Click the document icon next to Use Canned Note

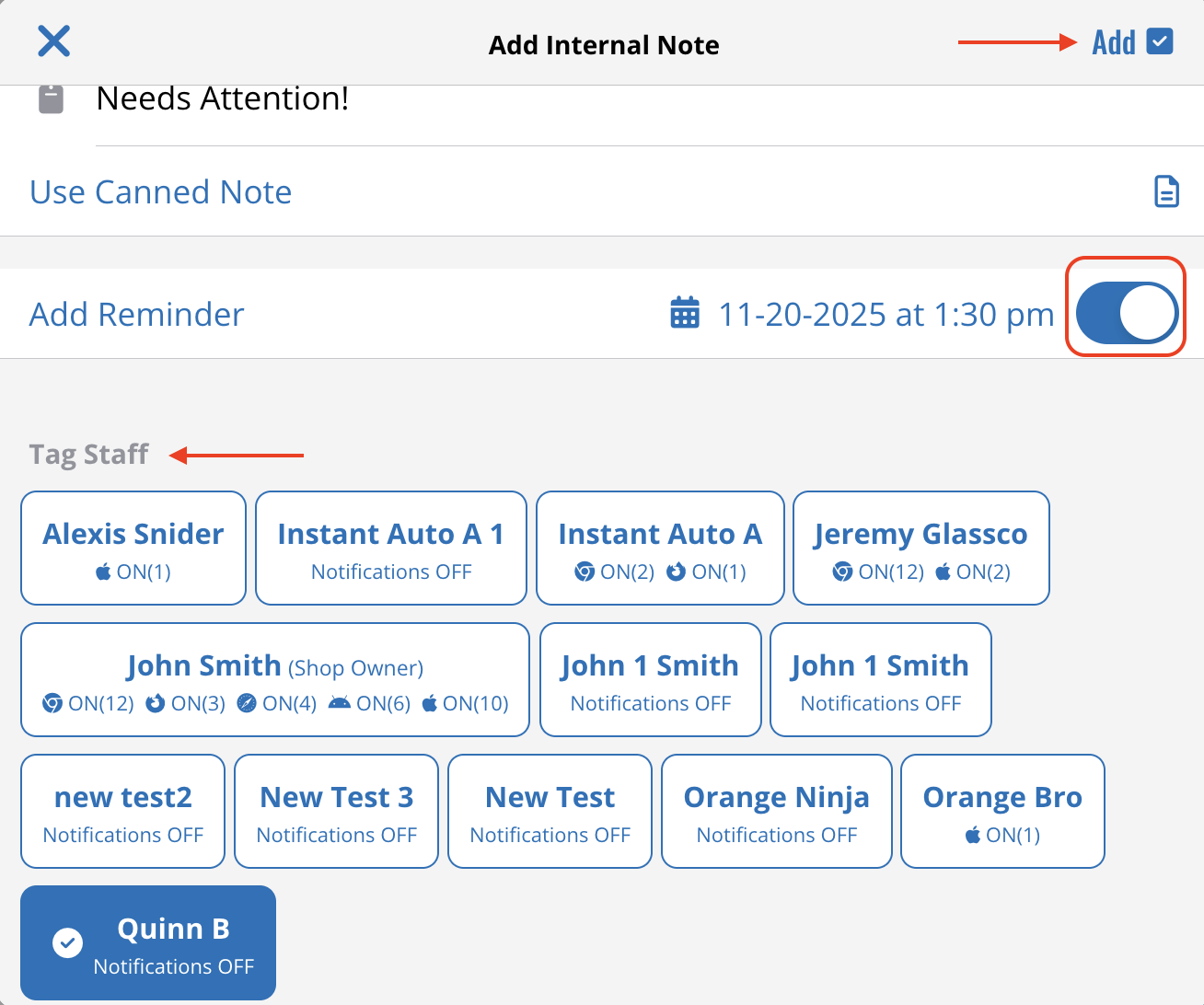[1166, 191]
